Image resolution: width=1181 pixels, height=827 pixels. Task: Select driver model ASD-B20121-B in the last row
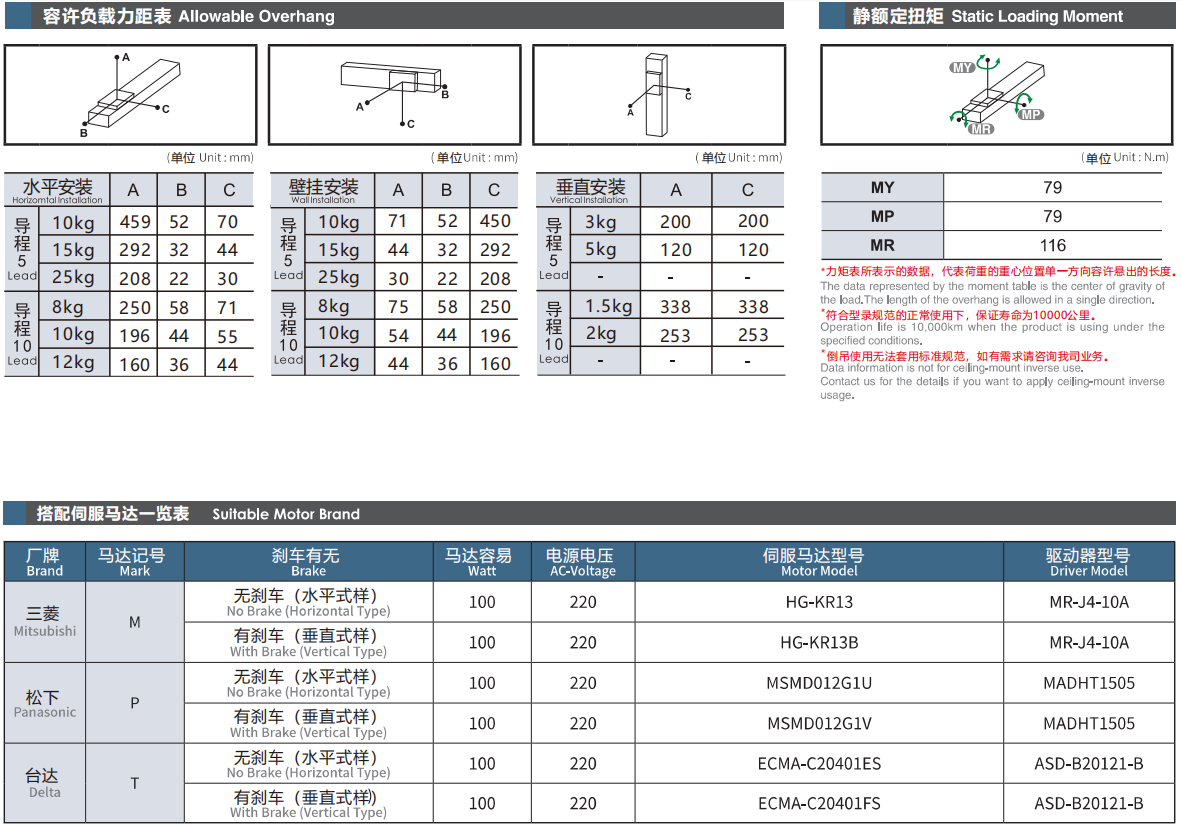pos(1088,803)
